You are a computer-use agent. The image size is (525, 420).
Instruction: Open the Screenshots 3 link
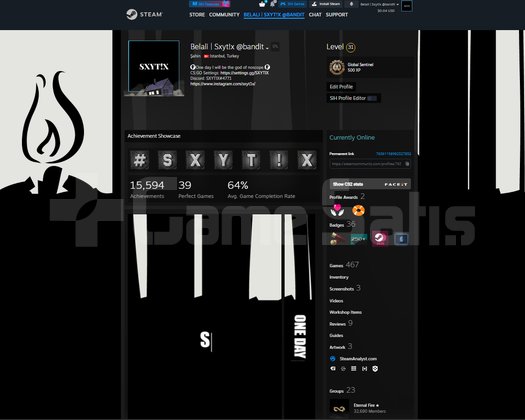(x=345, y=288)
